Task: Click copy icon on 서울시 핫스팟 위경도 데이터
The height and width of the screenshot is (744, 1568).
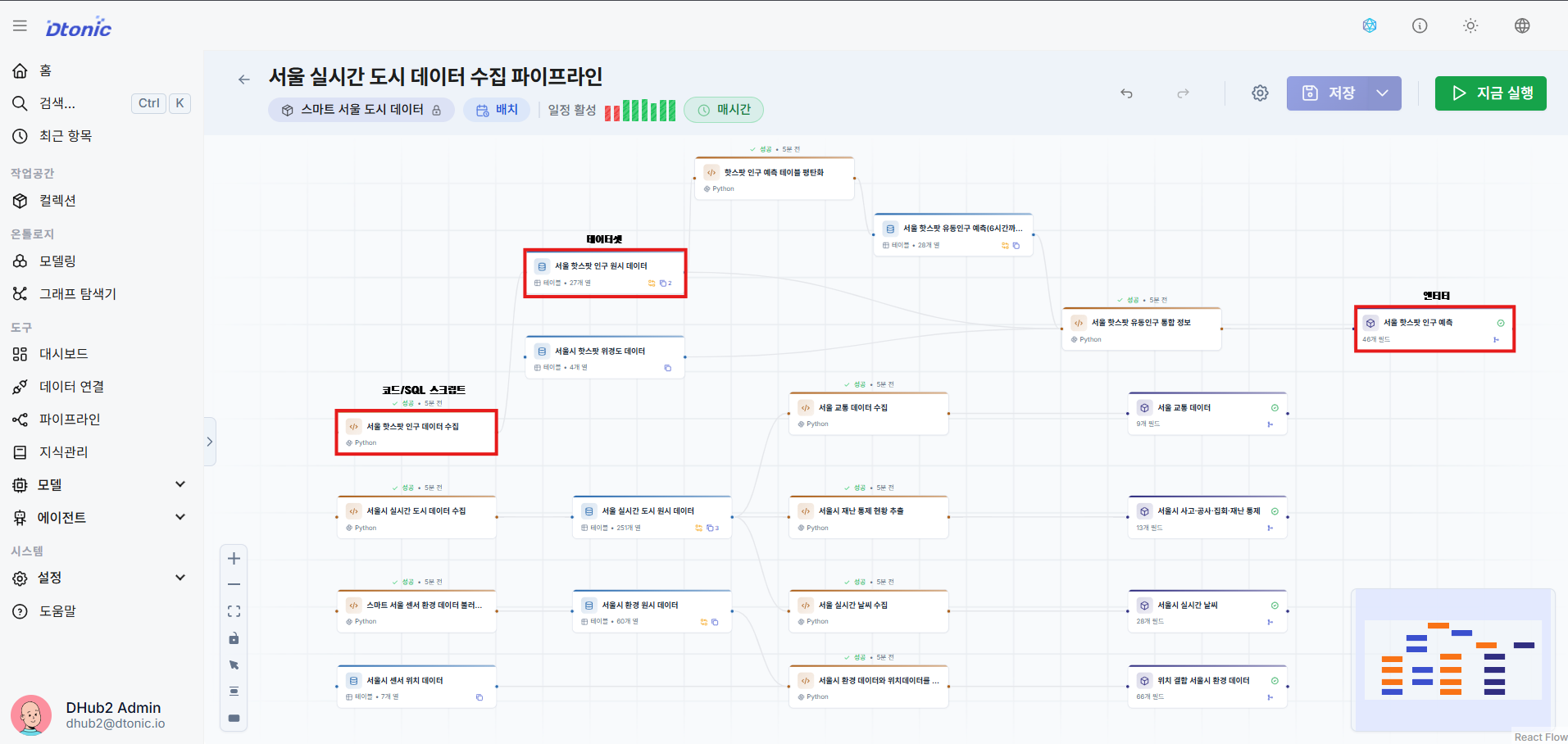Action: tap(667, 368)
